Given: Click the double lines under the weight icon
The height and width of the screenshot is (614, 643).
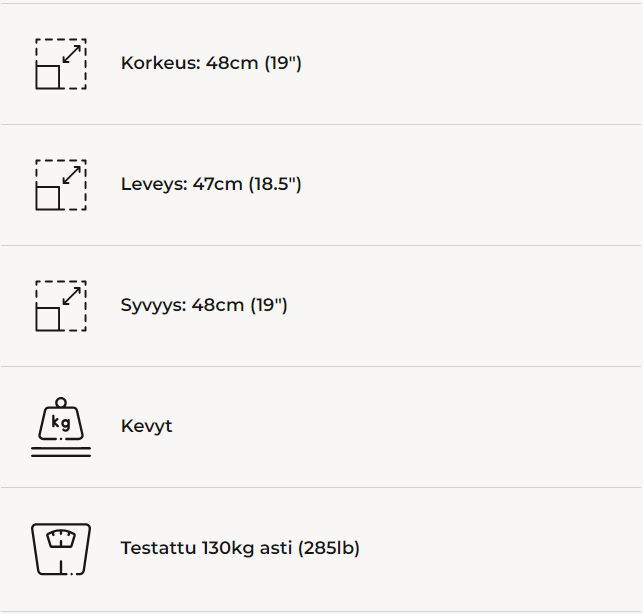Looking at the screenshot, I should (61, 452).
